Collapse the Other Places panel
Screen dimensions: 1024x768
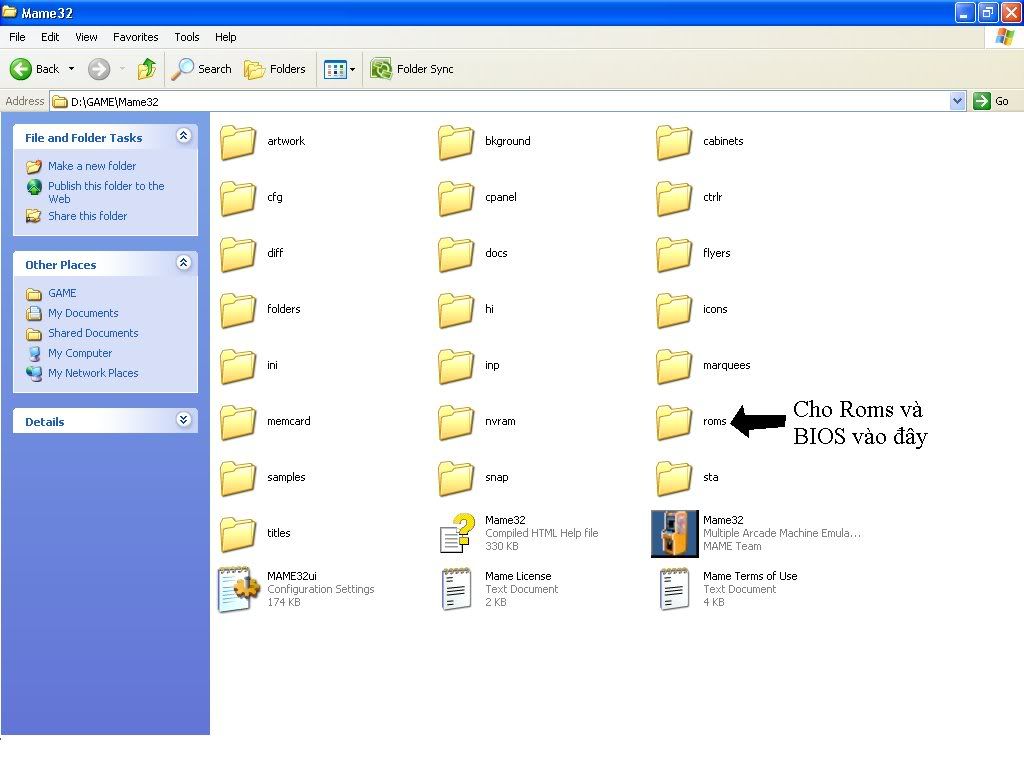[184, 263]
